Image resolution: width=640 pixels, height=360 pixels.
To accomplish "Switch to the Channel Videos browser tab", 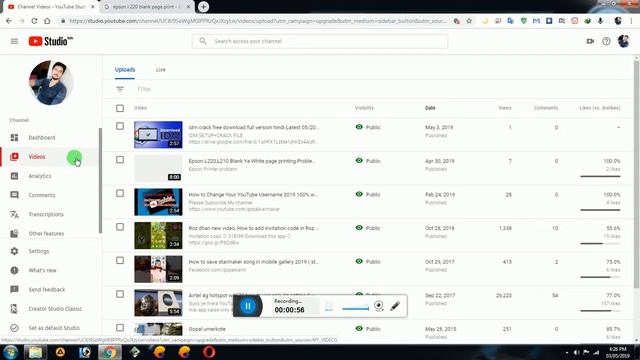I will click(51, 7).
